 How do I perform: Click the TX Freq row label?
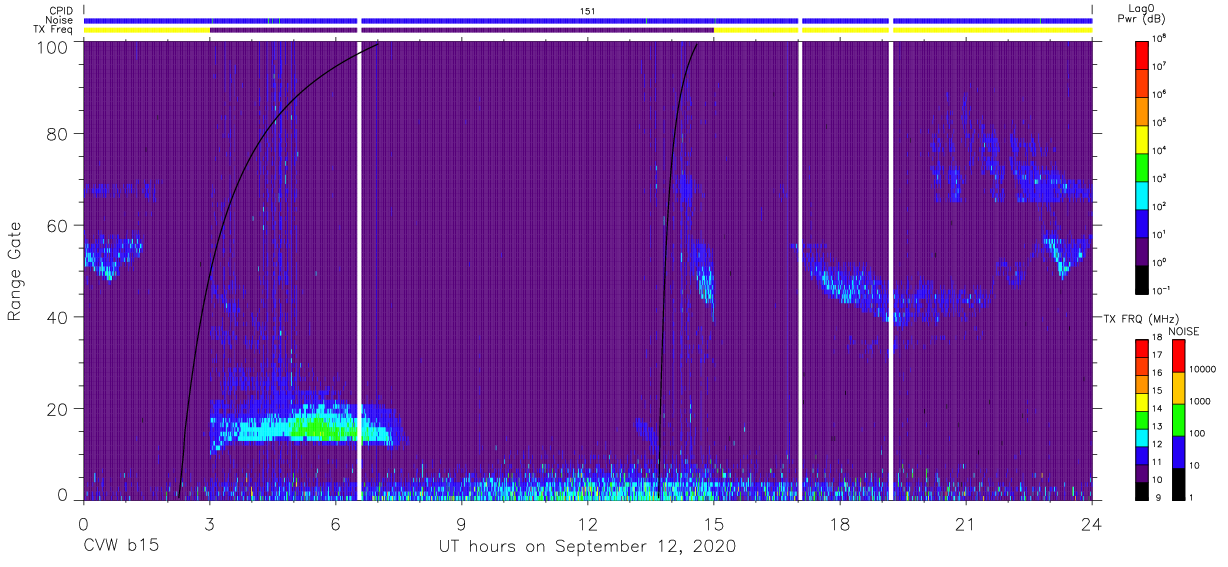(x=53, y=30)
